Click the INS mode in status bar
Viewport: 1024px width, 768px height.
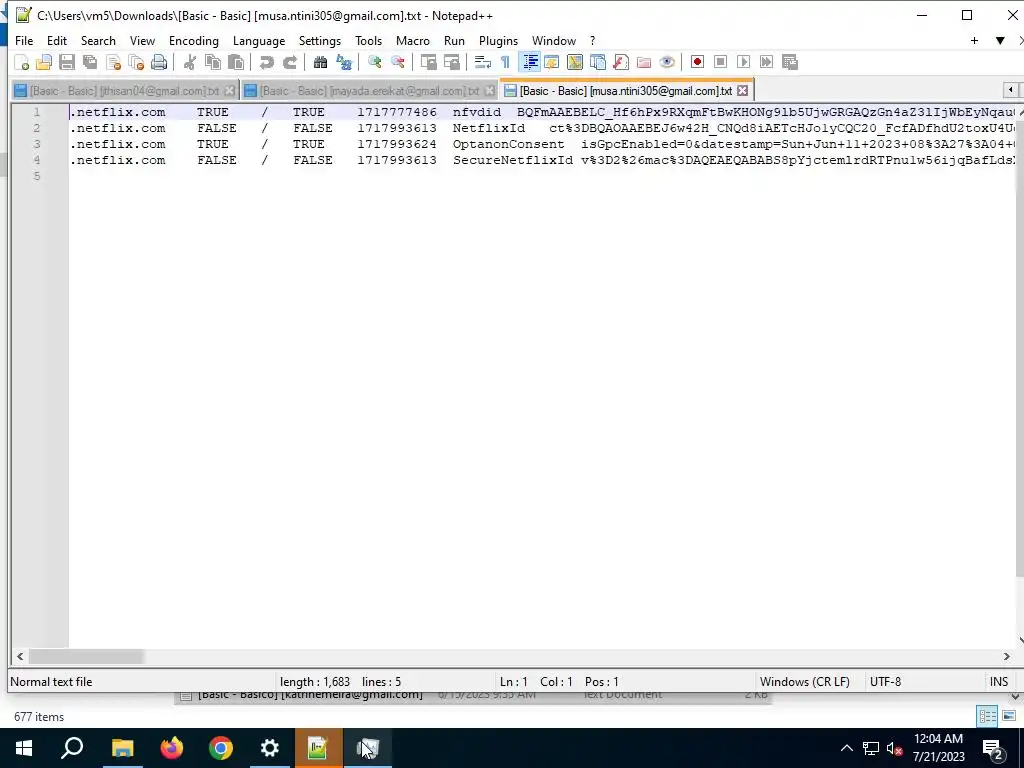pyautogui.click(x=999, y=682)
